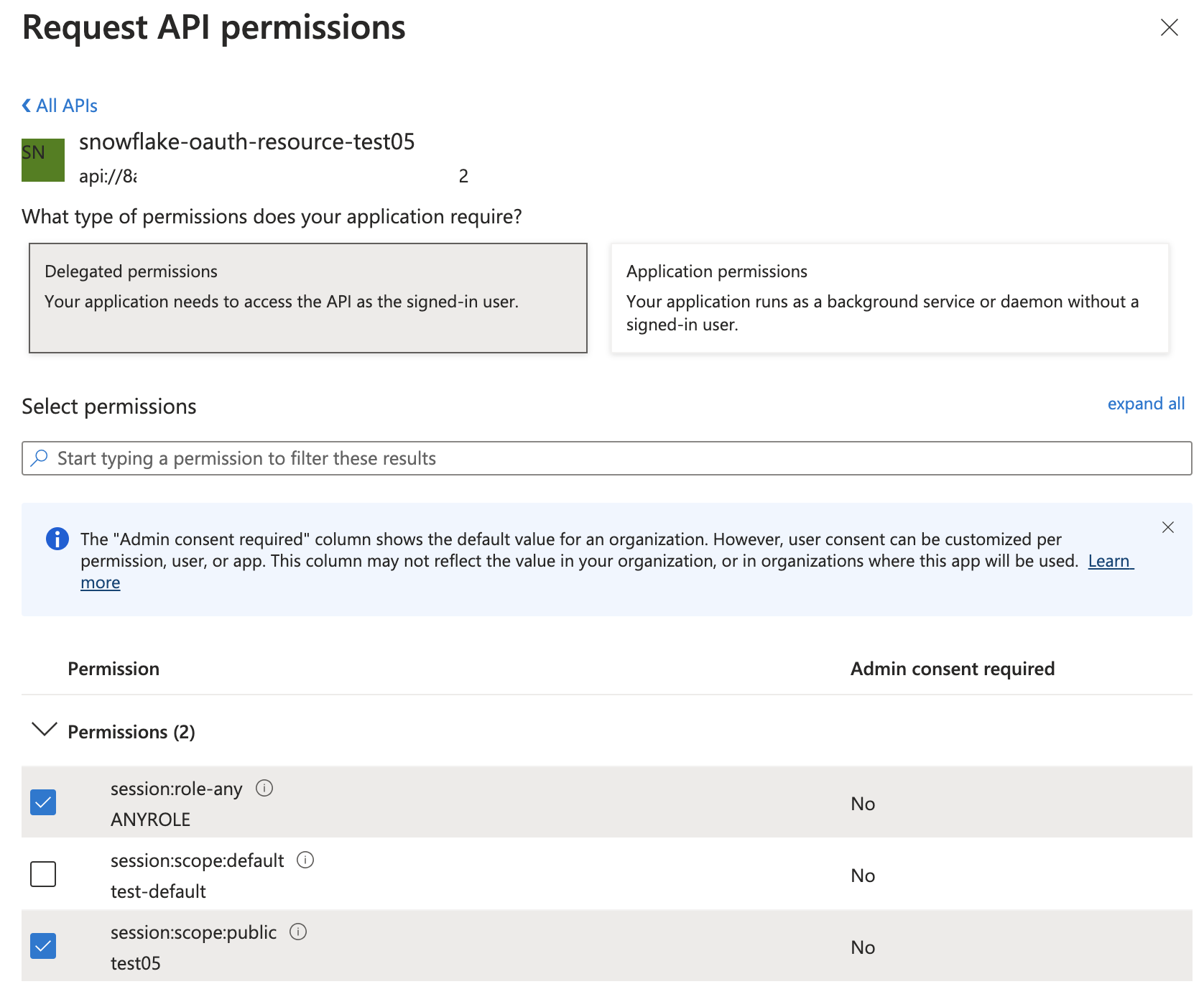This screenshot has height=1007, width=1204.
Task: Click the green SN app icon
Action: pyautogui.click(x=43, y=159)
